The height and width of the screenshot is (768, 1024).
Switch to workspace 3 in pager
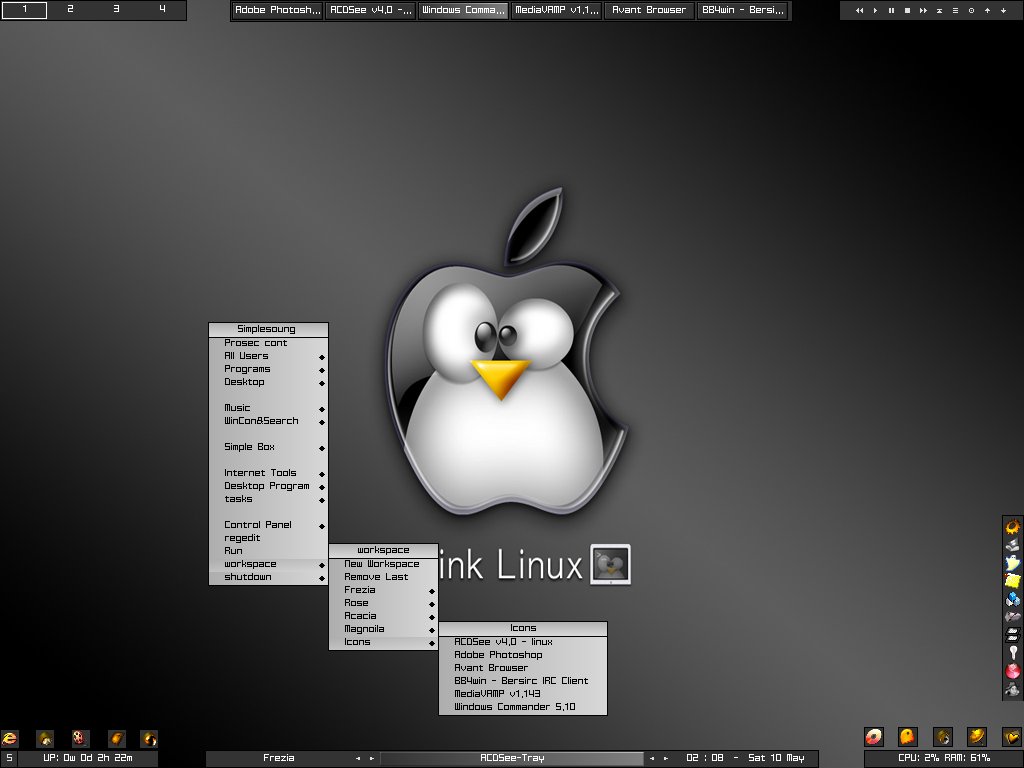(x=116, y=9)
